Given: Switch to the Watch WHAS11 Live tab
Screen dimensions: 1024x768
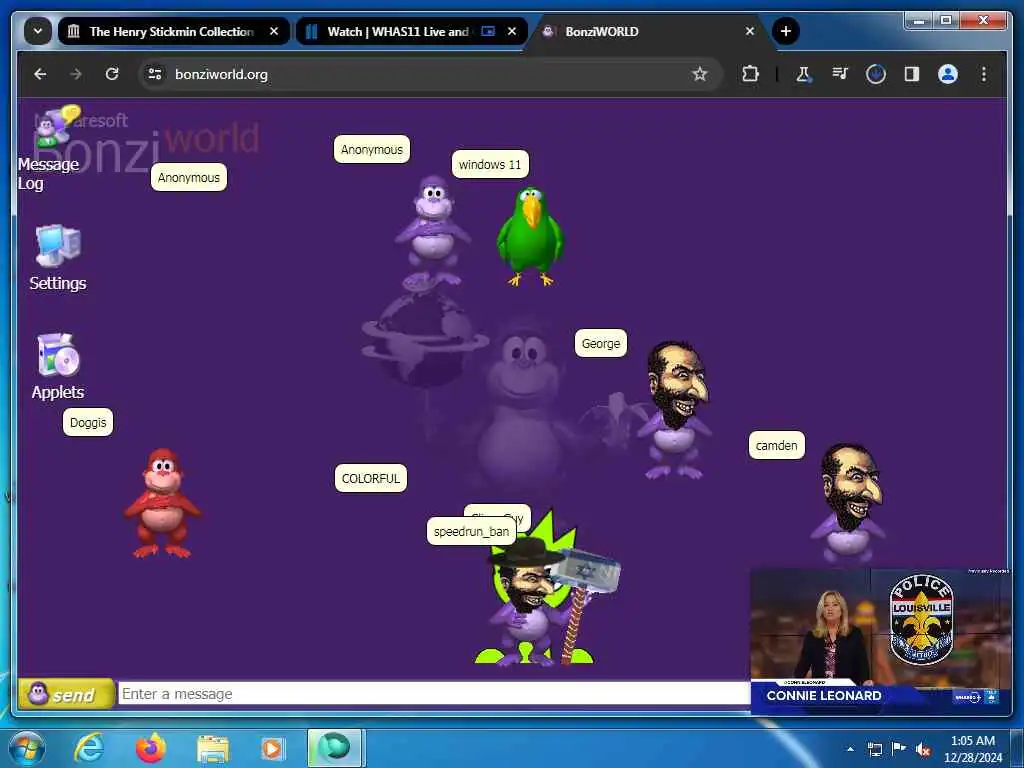Looking at the screenshot, I should [397, 31].
